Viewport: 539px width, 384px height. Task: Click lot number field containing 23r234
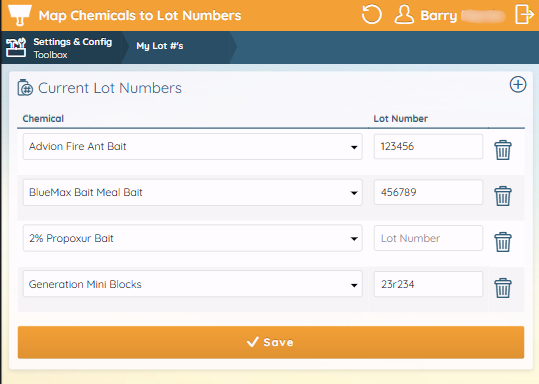(x=428, y=284)
